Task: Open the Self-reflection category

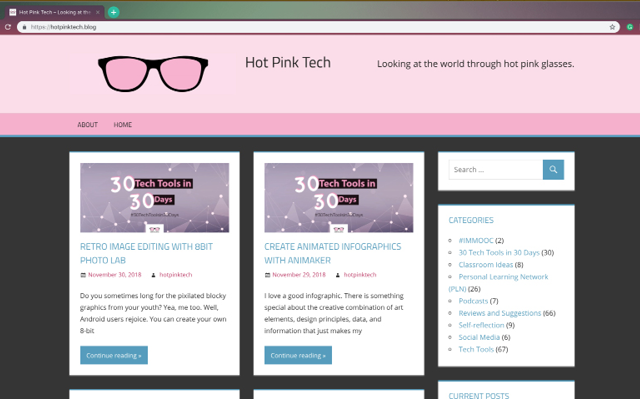Action: pos(481,325)
